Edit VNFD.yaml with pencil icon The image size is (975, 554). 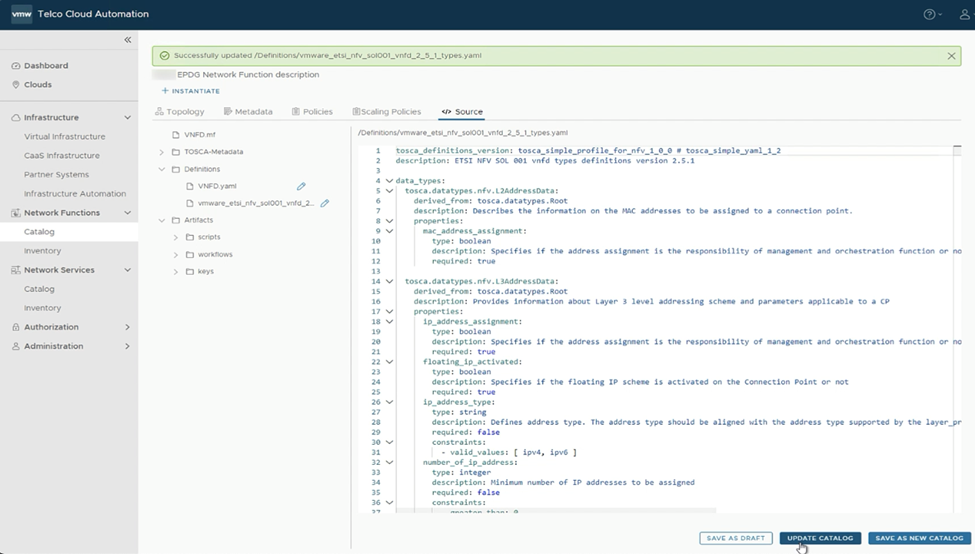pyautogui.click(x=301, y=186)
